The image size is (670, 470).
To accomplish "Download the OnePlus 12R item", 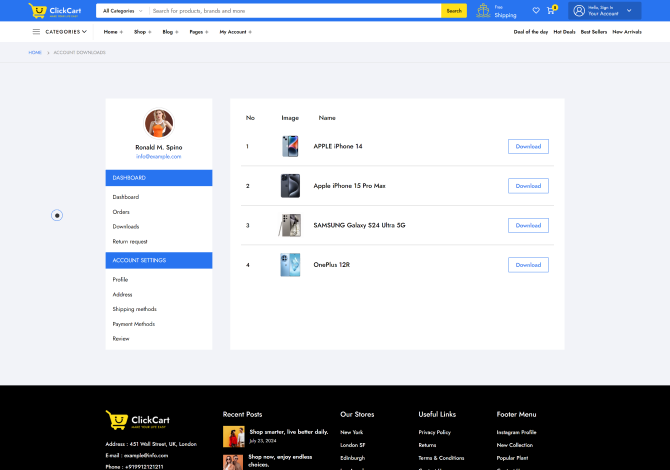I will tap(528, 265).
